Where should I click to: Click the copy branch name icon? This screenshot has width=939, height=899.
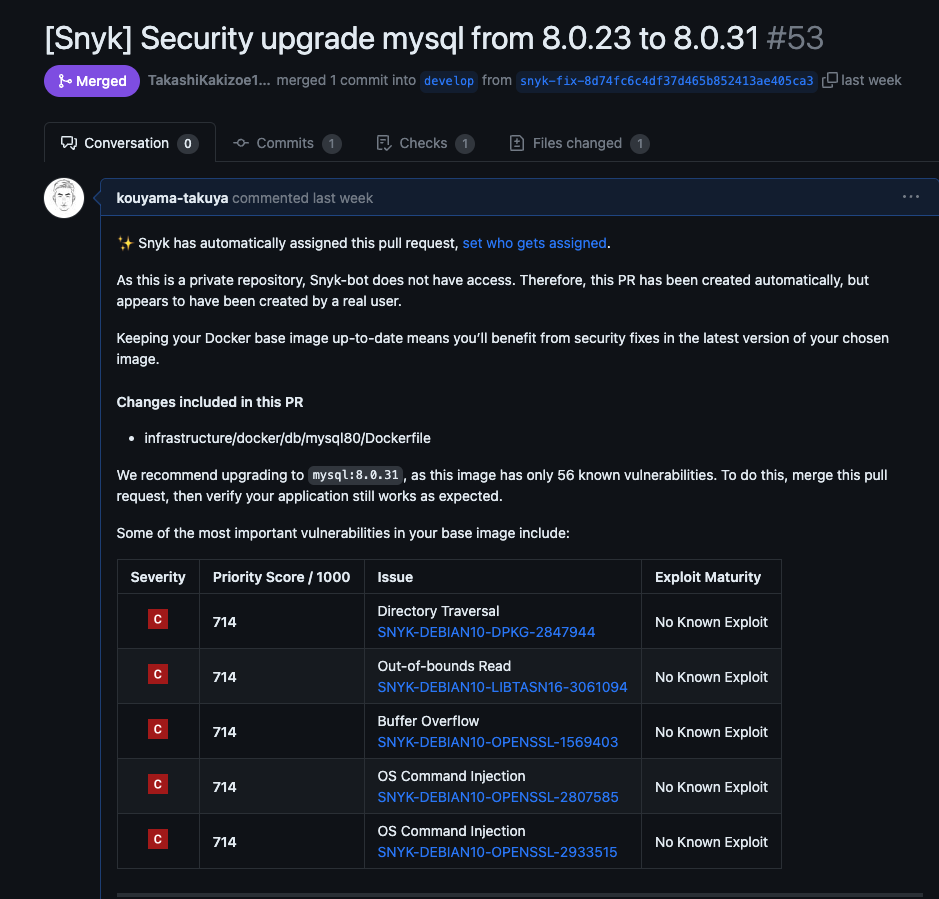(x=830, y=80)
